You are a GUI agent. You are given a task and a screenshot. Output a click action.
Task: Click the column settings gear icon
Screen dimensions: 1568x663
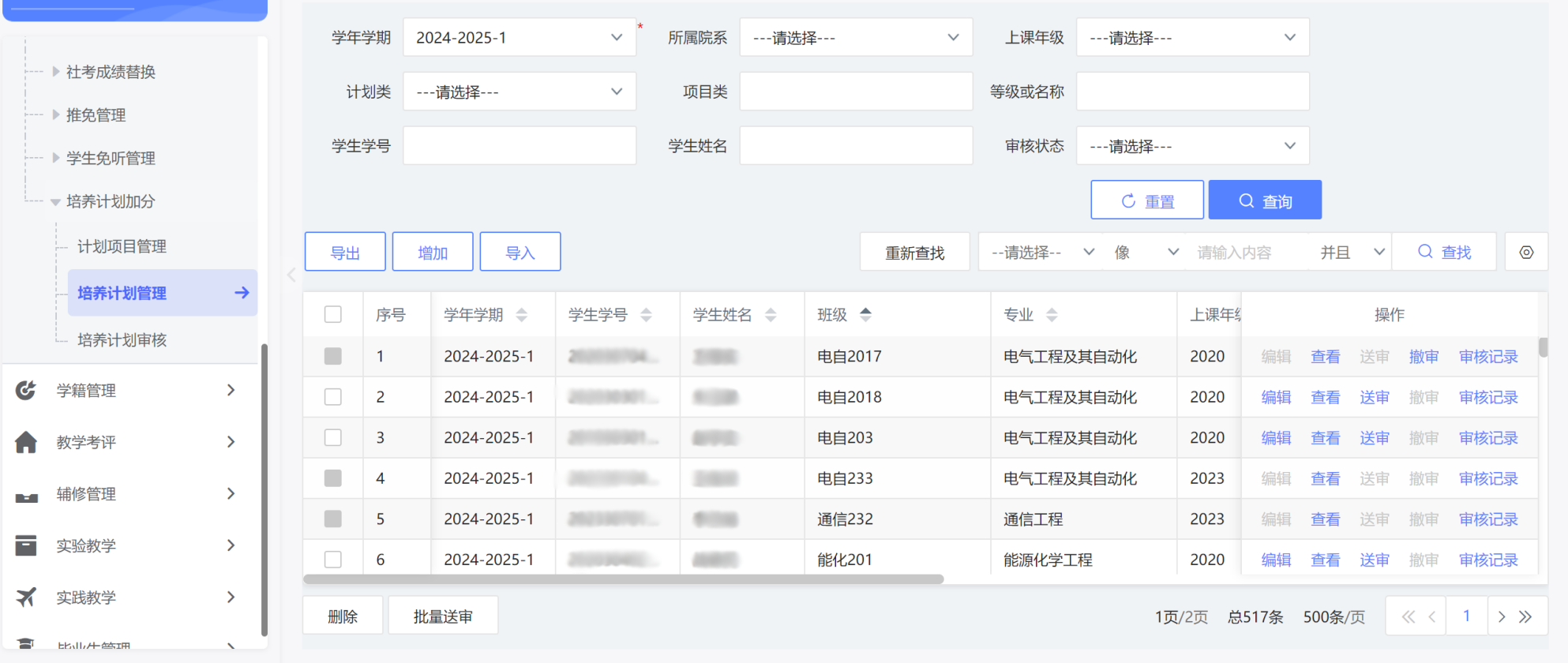tap(1526, 253)
